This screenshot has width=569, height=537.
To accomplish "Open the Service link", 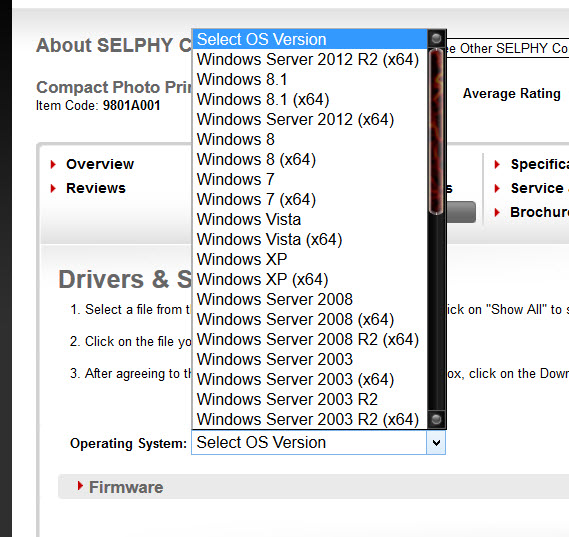I will (537, 188).
